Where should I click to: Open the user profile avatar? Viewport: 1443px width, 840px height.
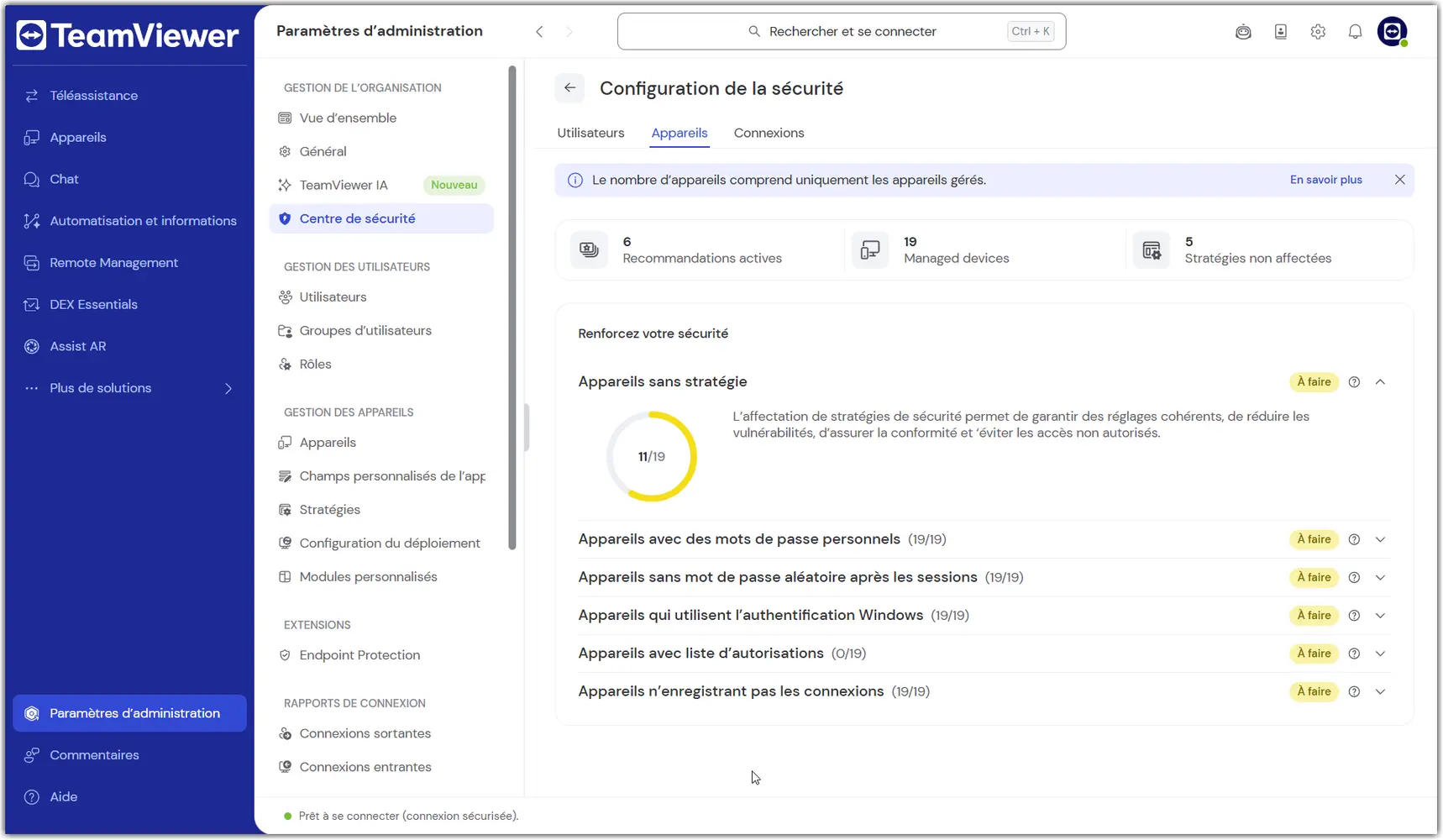coord(1393,32)
